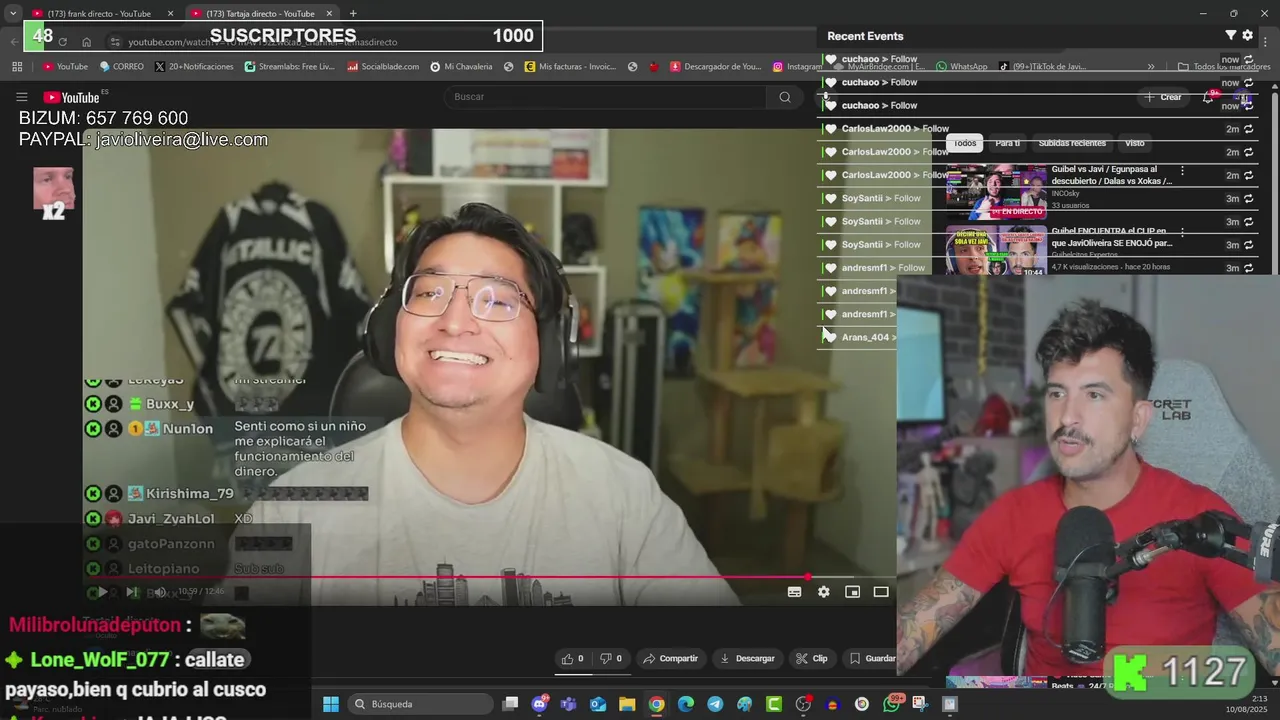The width and height of the screenshot is (1280, 720).
Task: Open the YouTube account avatar menu
Action: point(1244,97)
